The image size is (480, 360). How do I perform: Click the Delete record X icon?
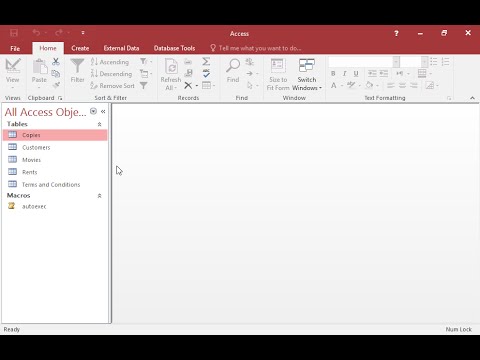click(188, 86)
